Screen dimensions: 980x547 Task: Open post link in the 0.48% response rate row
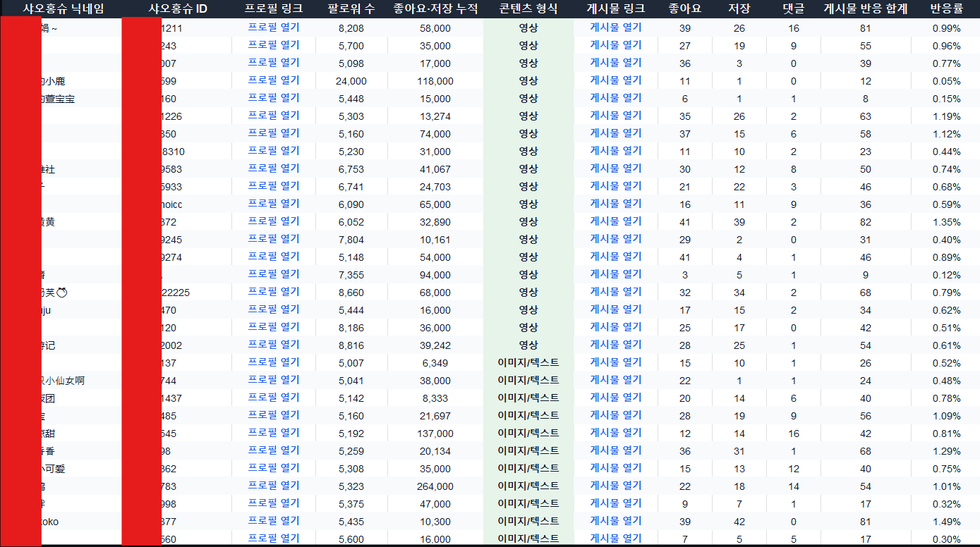(616, 380)
